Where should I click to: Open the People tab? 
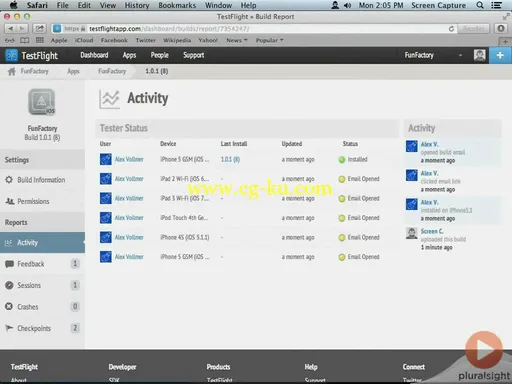[159, 55]
